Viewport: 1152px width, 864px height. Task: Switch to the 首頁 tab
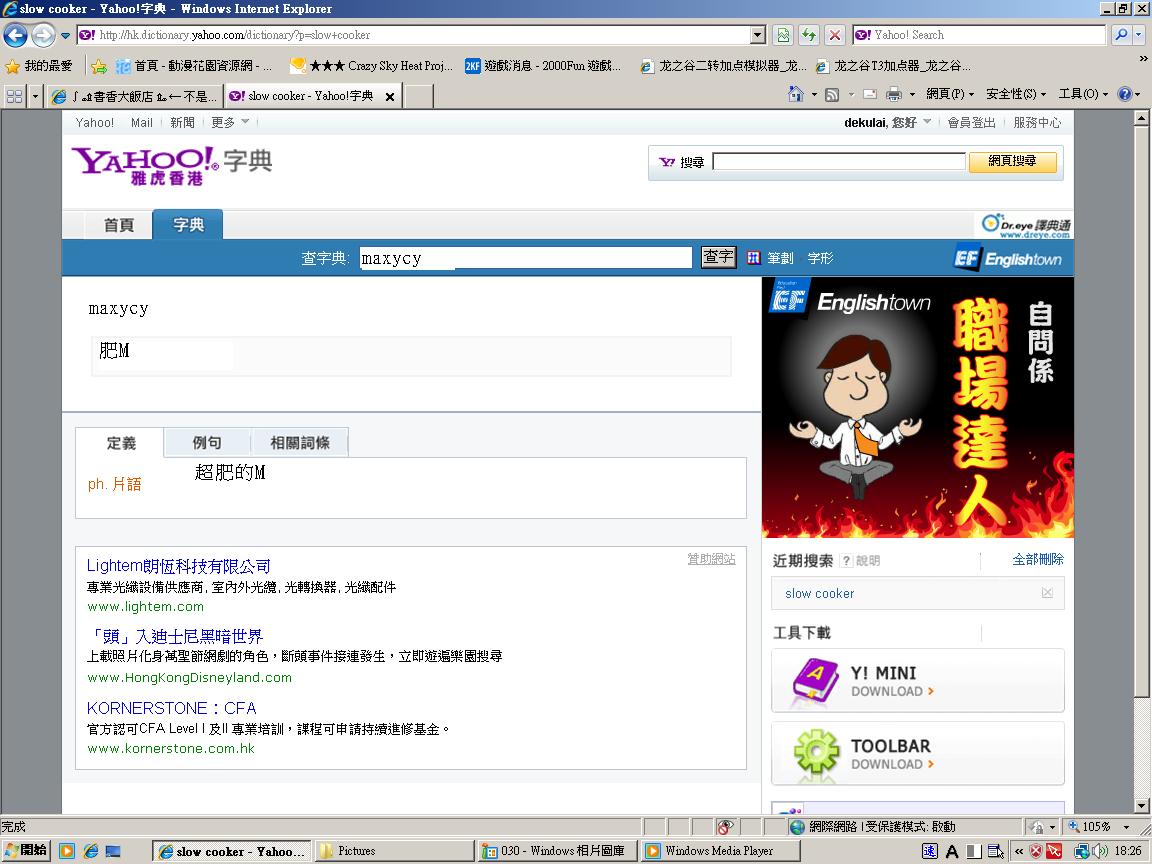tap(119, 225)
